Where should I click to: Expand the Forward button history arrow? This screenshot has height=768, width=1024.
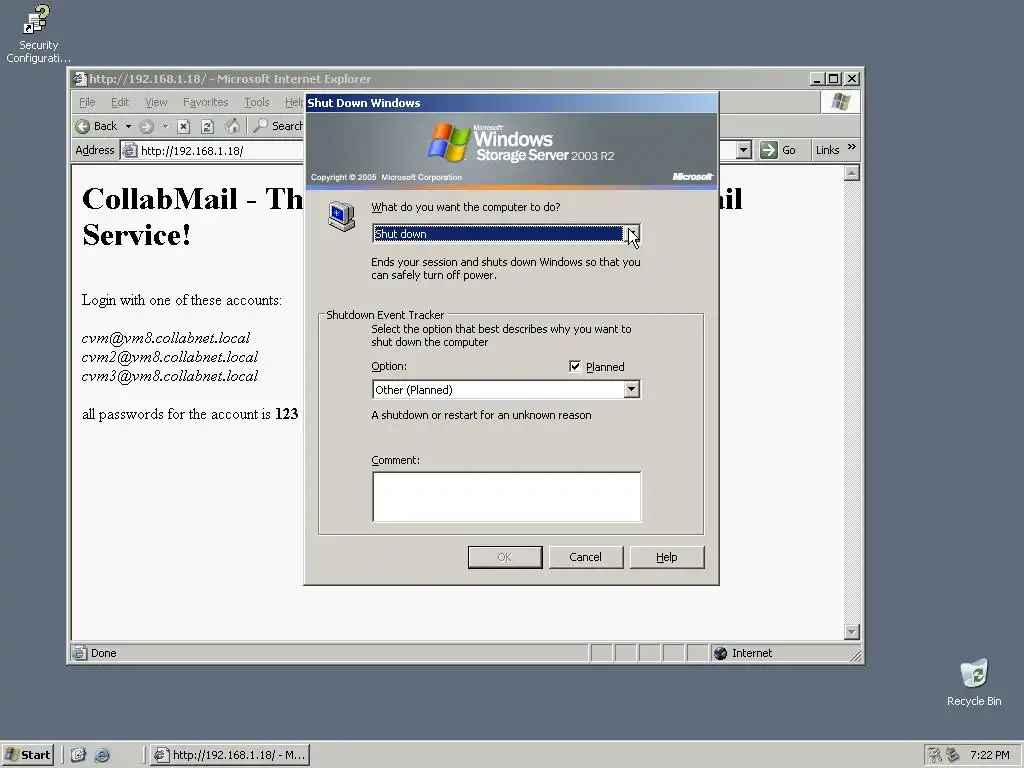point(165,126)
